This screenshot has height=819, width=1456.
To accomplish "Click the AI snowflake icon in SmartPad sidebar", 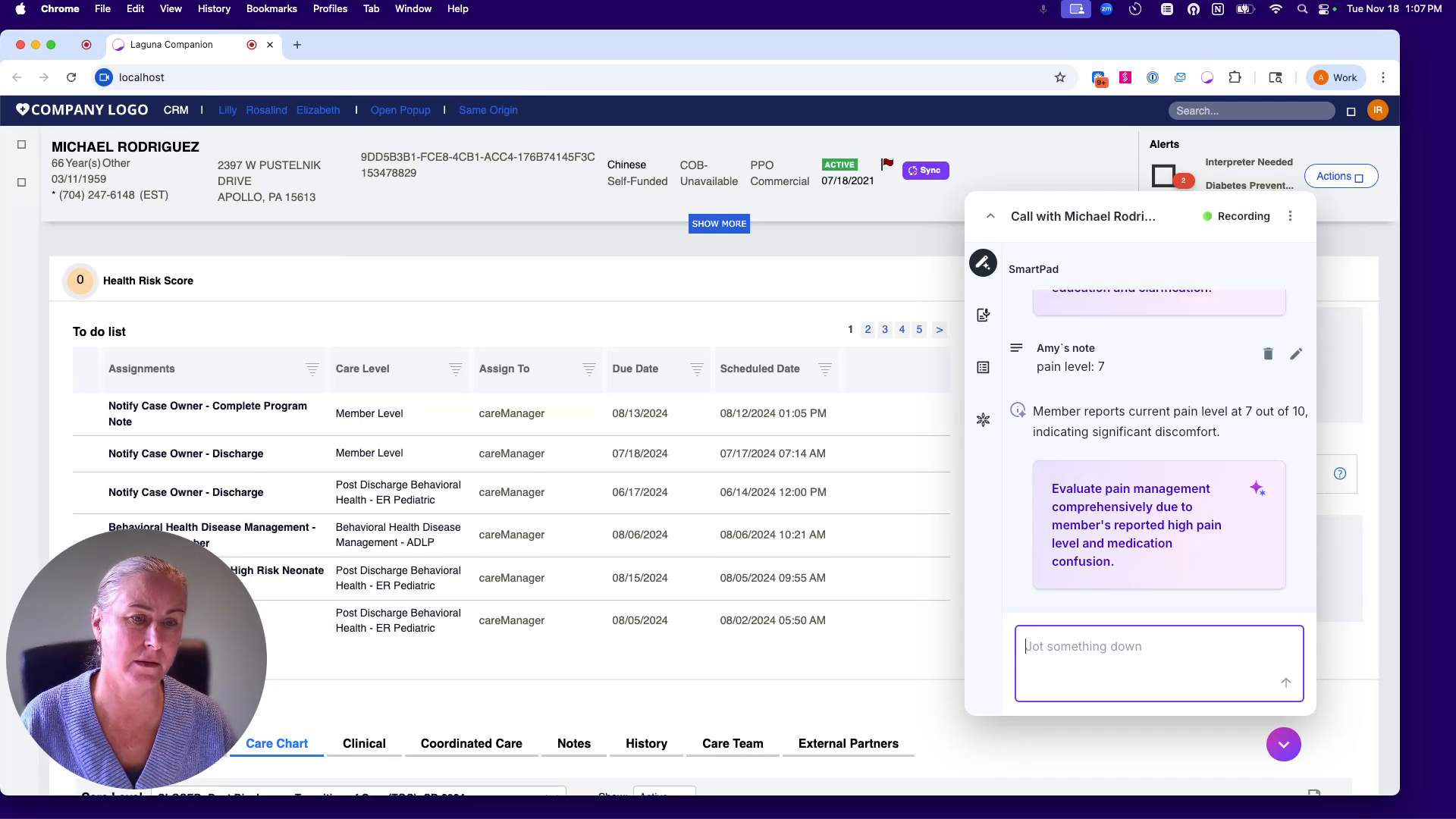I will point(983,419).
